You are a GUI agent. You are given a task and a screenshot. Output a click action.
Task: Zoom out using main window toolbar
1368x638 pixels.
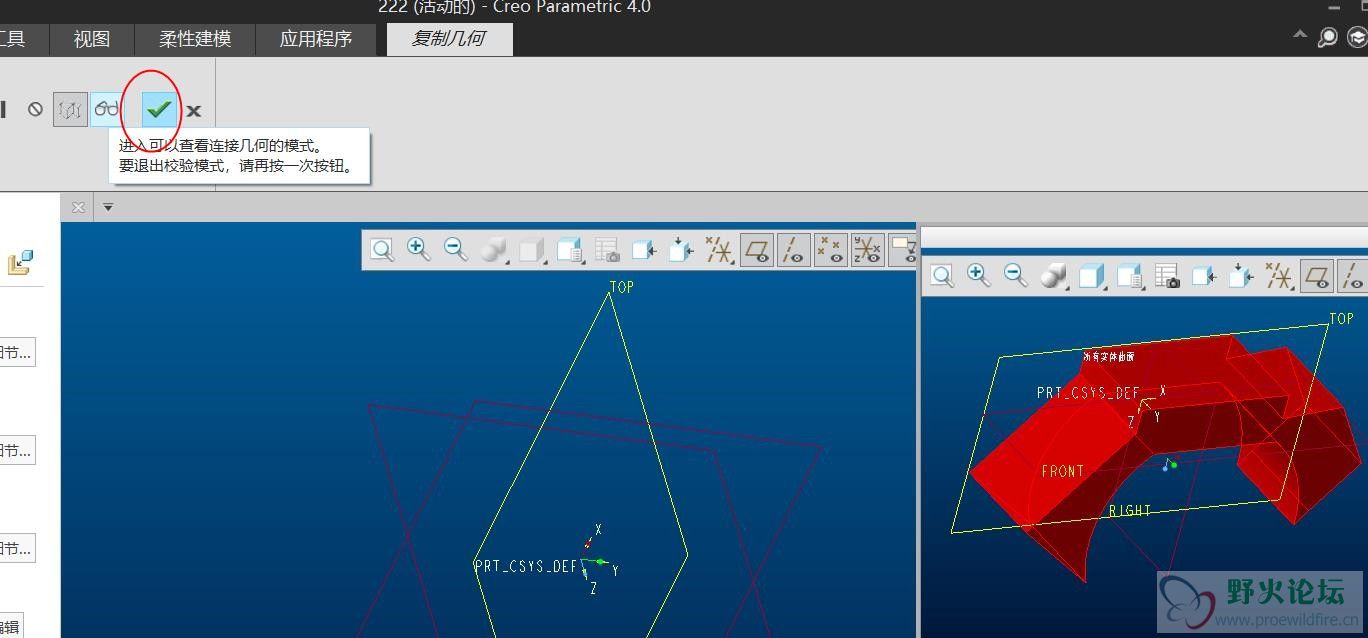tap(456, 250)
